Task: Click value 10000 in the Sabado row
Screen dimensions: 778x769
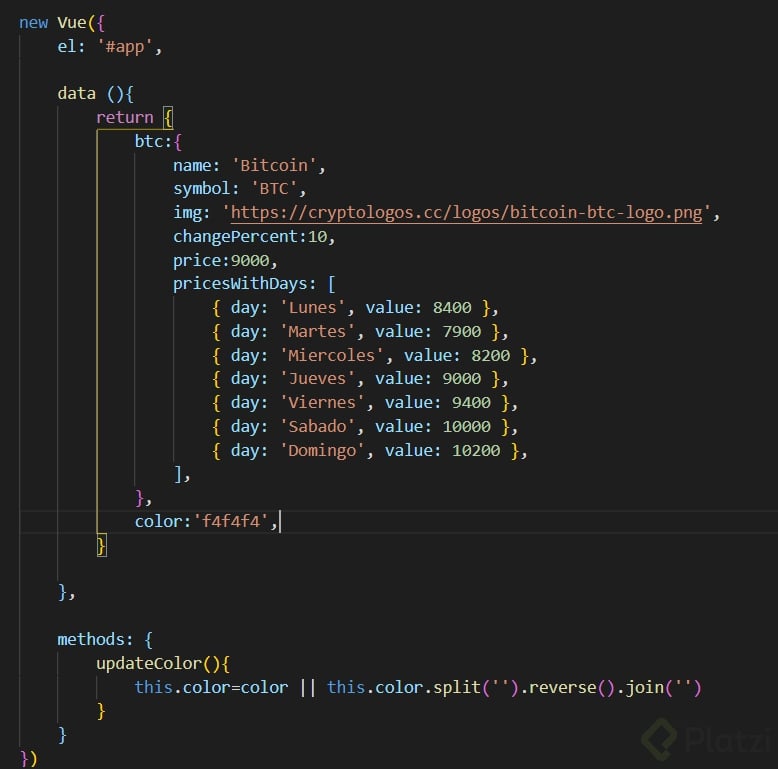Action: click(466, 427)
